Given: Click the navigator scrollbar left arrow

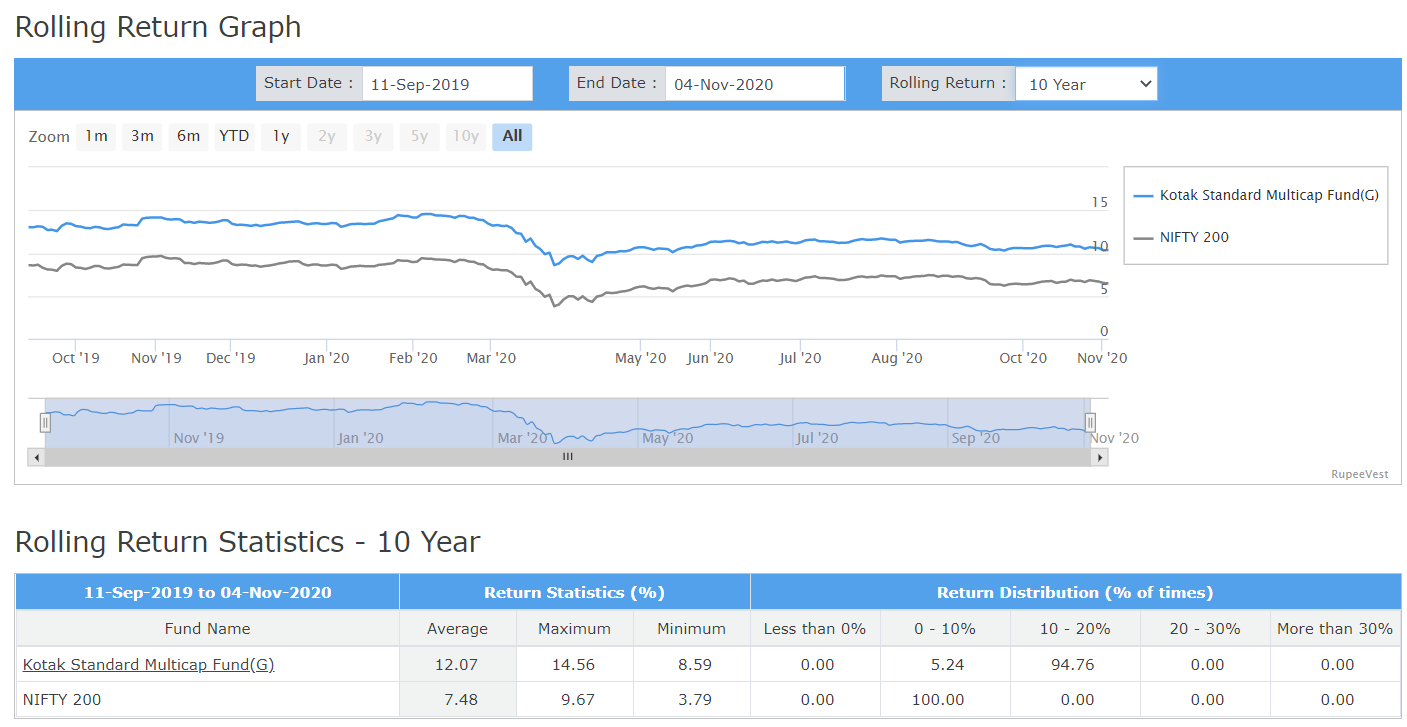Looking at the screenshot, I should point(37,457).
